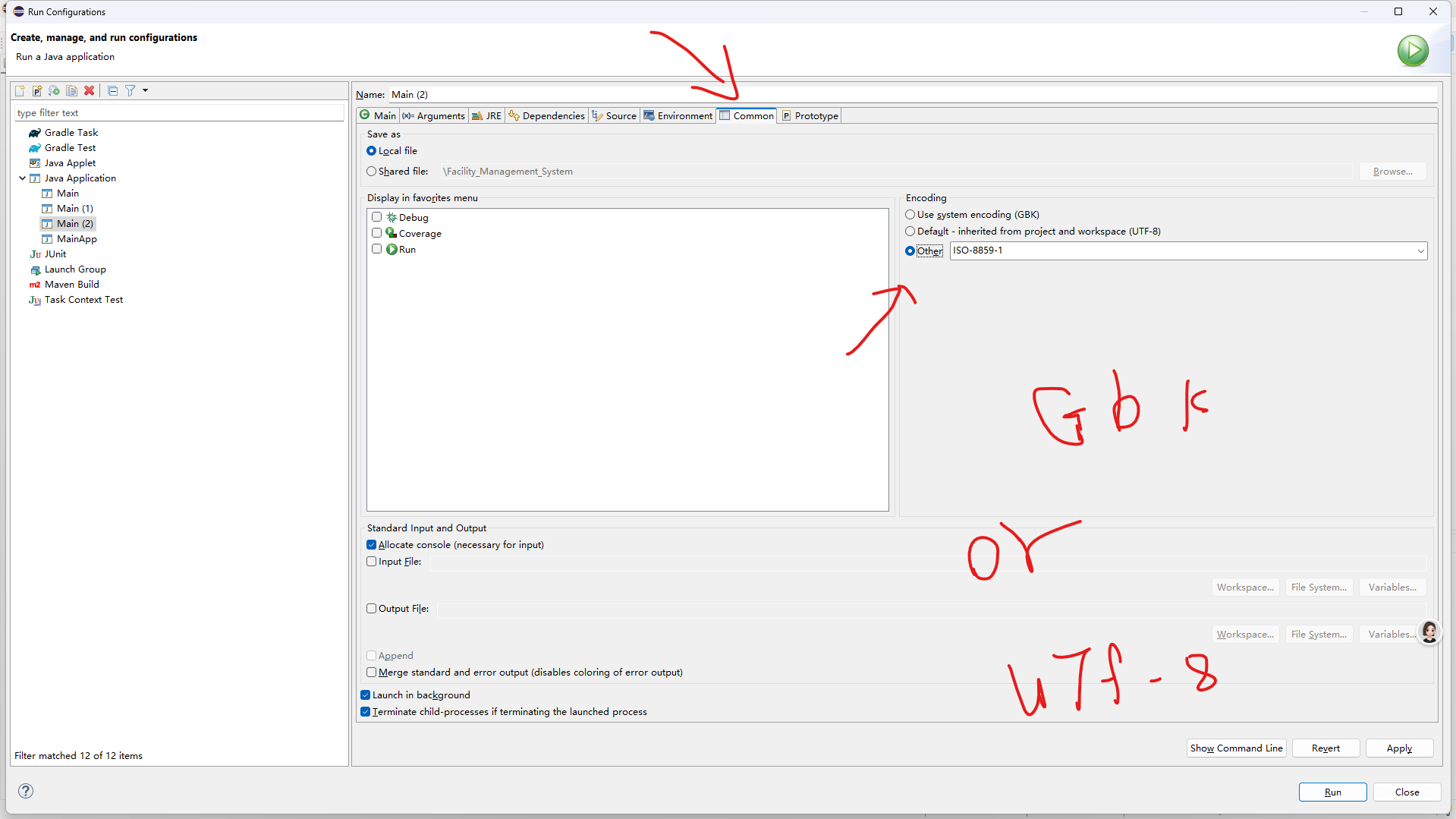Select Use system encoding (GBK) option
The height and width of the screenshot is (819, 1456).
pos(910,215)
